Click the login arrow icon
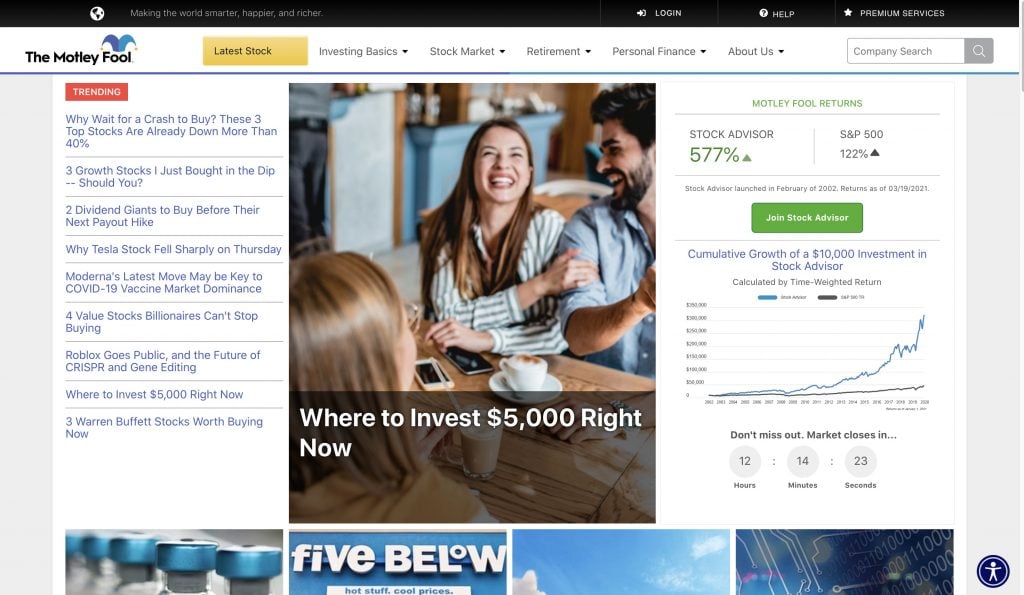1024x595 pixels. tap(641, 13)
